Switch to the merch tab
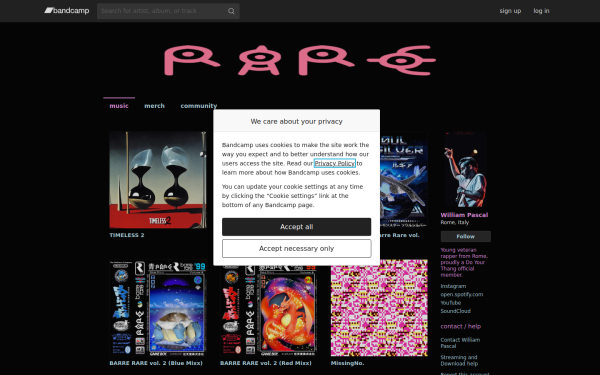 click(x=154, y=106)
